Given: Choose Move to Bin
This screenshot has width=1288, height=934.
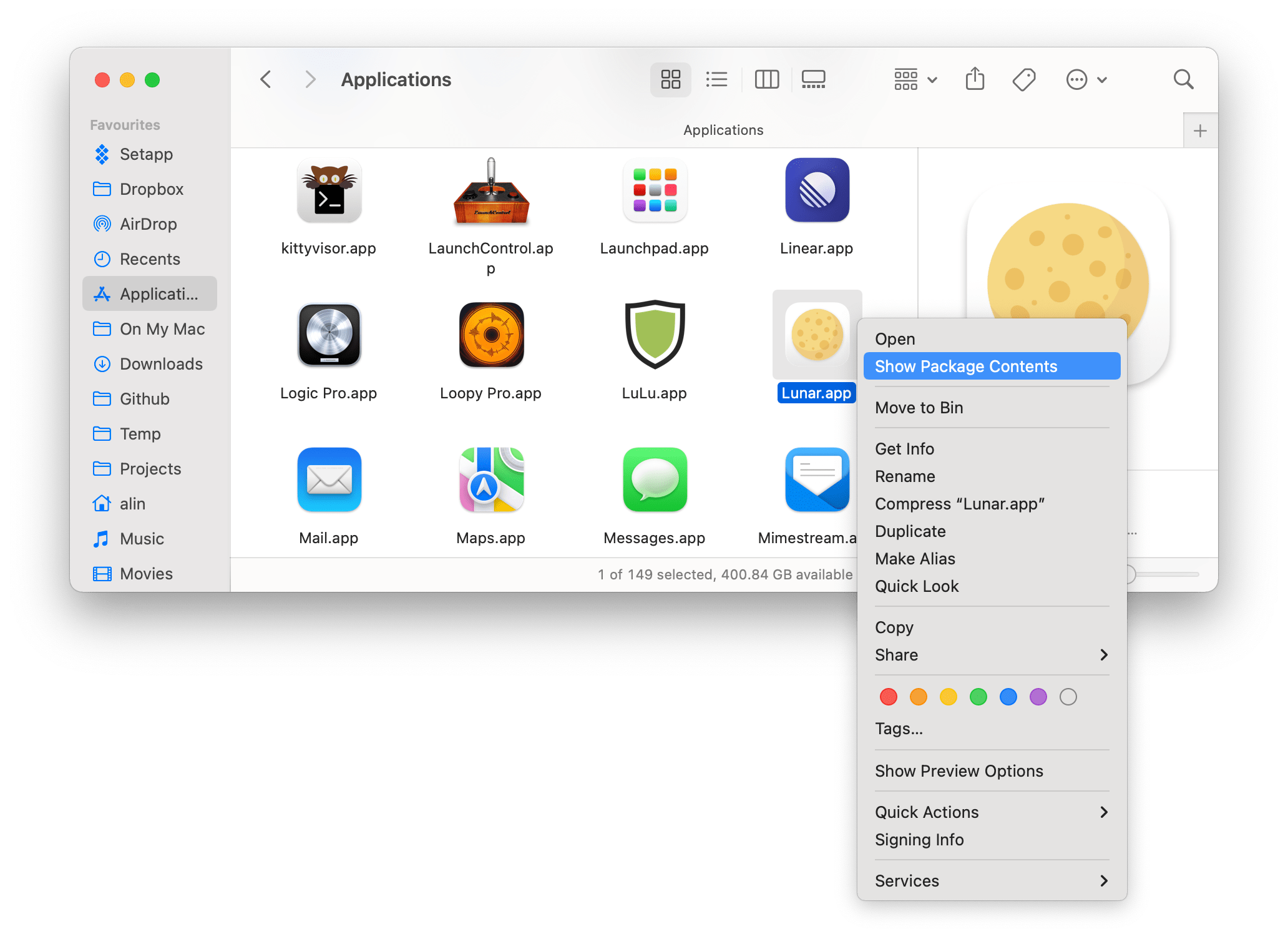Looking at the screenshot, I should (x=992, y=408).
